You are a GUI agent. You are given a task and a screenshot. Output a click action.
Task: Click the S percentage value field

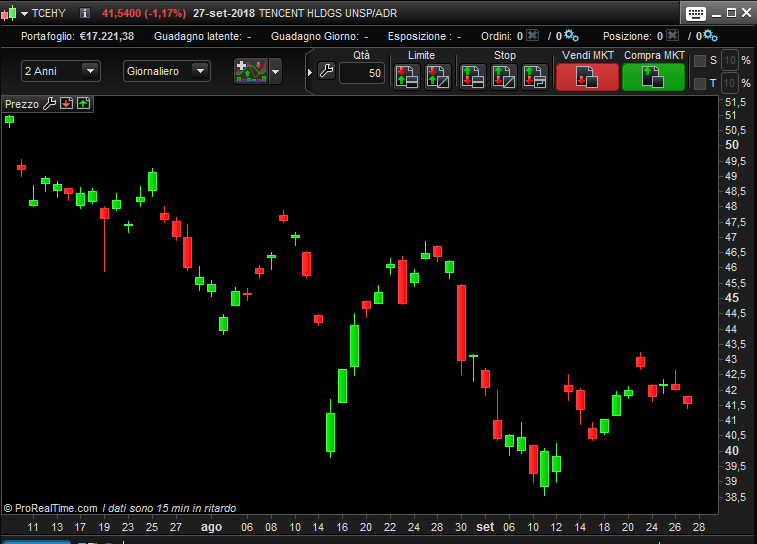[x=729, y=60]
